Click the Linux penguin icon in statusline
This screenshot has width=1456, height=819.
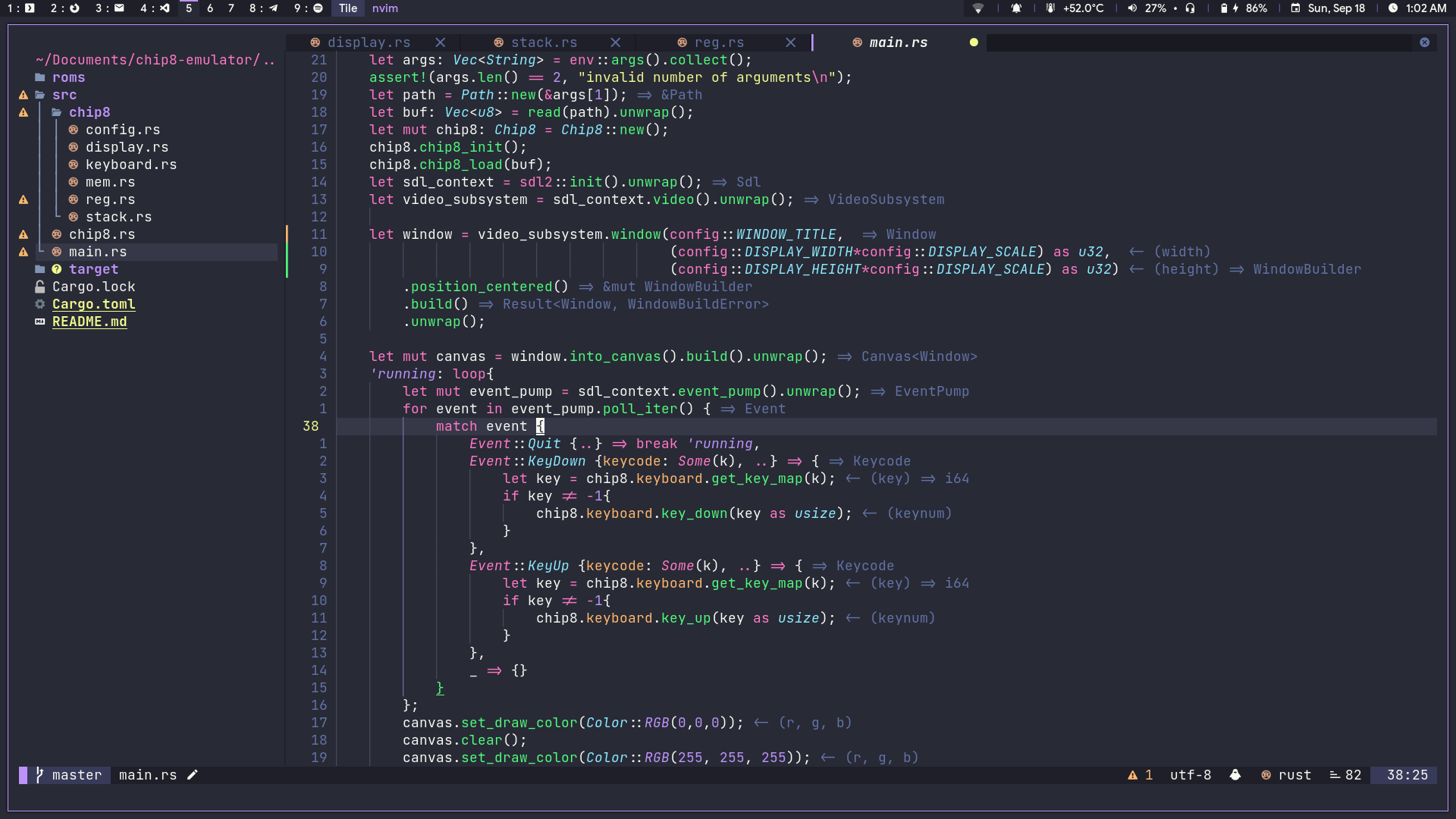1235,775
